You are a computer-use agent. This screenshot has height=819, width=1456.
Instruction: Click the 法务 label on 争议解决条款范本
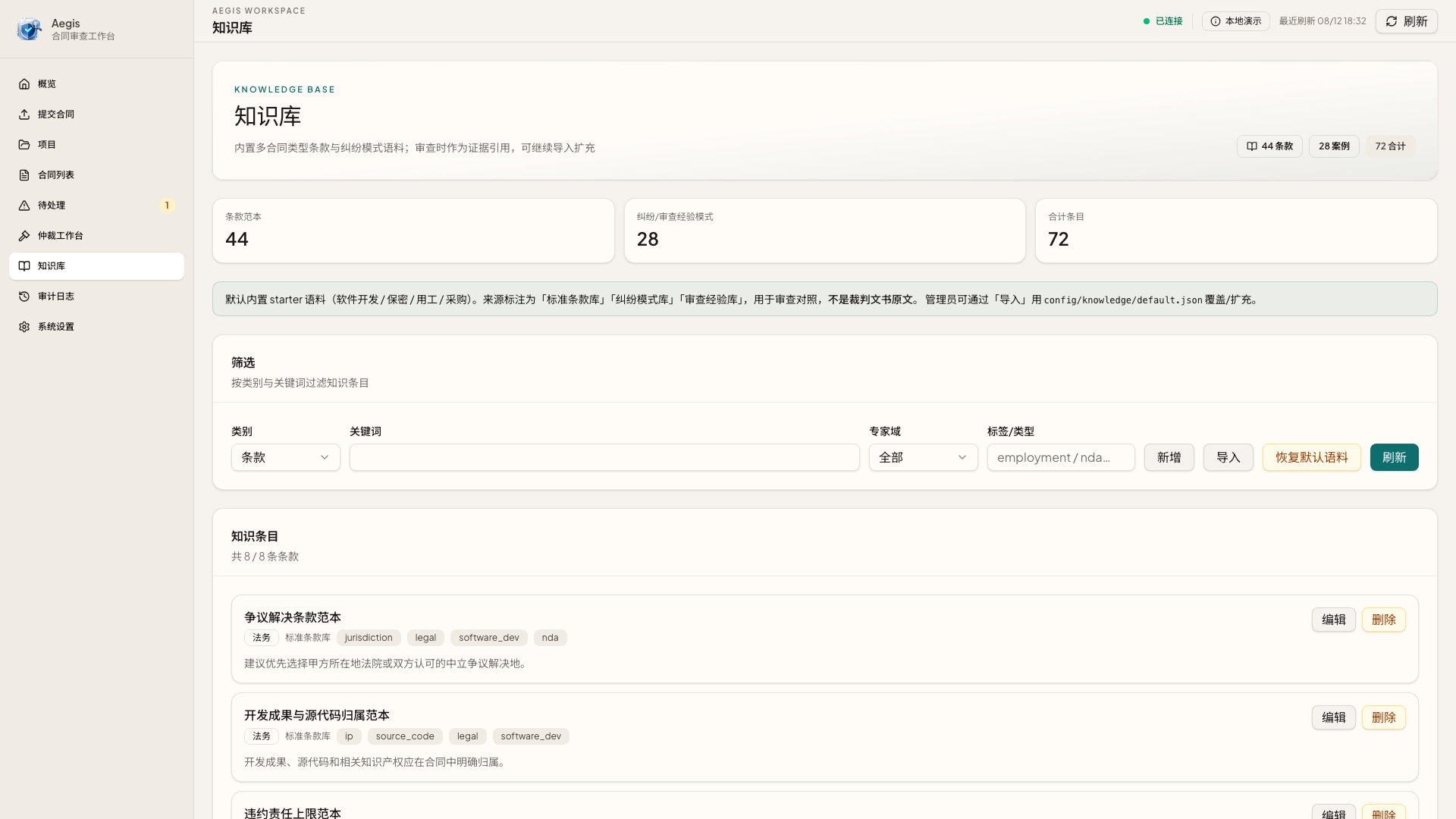(x=262, y=638)
